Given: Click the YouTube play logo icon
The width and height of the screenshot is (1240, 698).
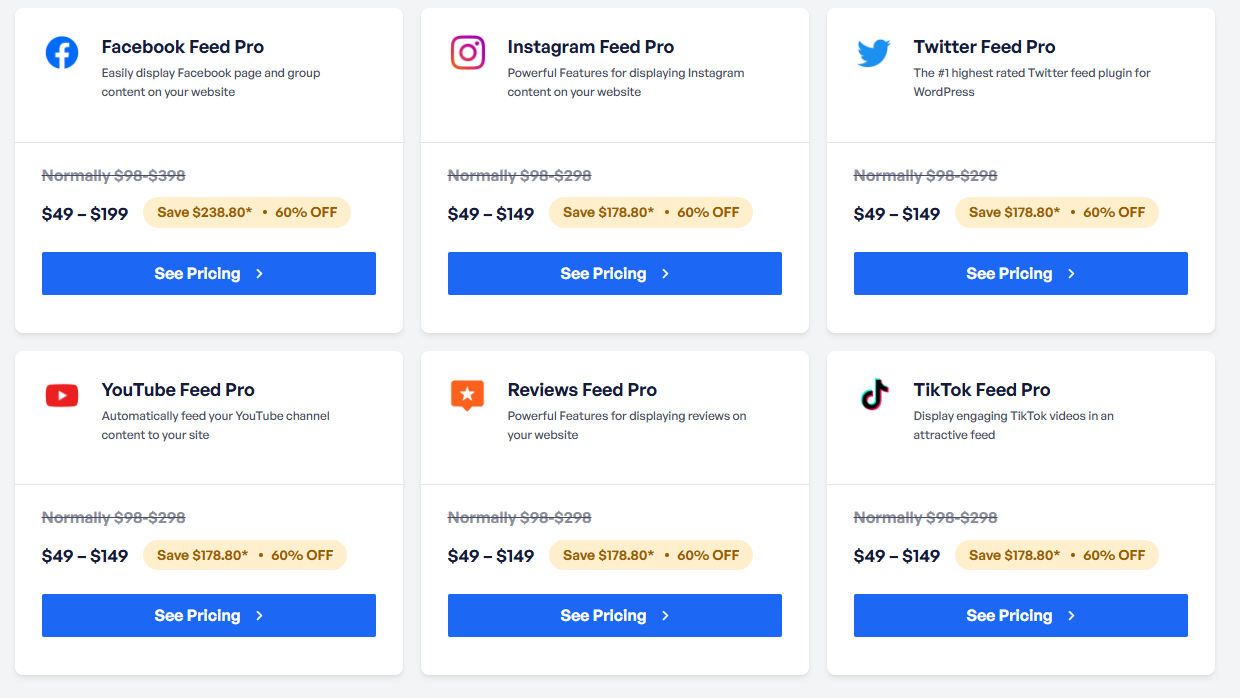Looking at the screenshot, I should 62,396.
